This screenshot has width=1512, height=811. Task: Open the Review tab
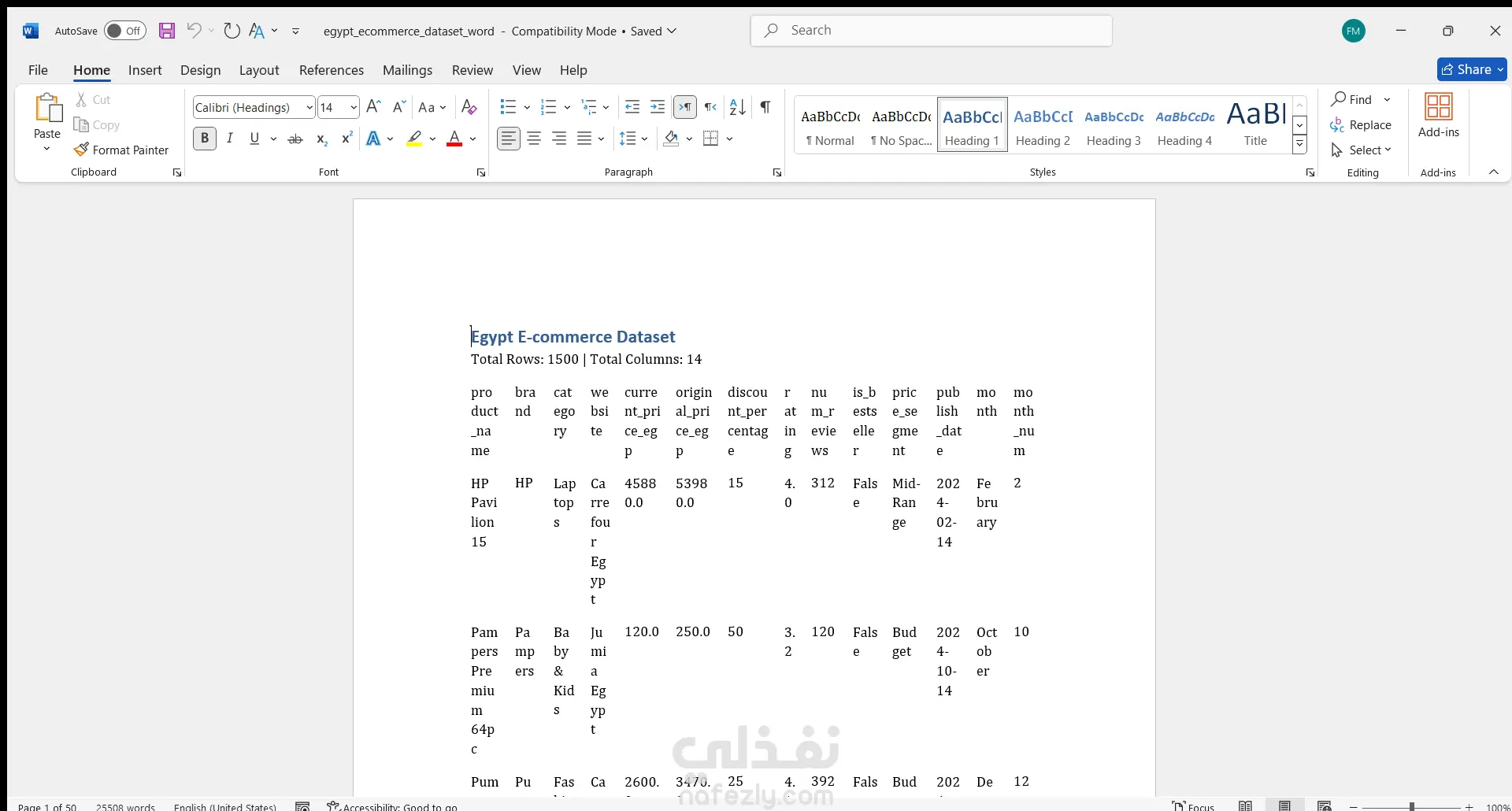472,70
